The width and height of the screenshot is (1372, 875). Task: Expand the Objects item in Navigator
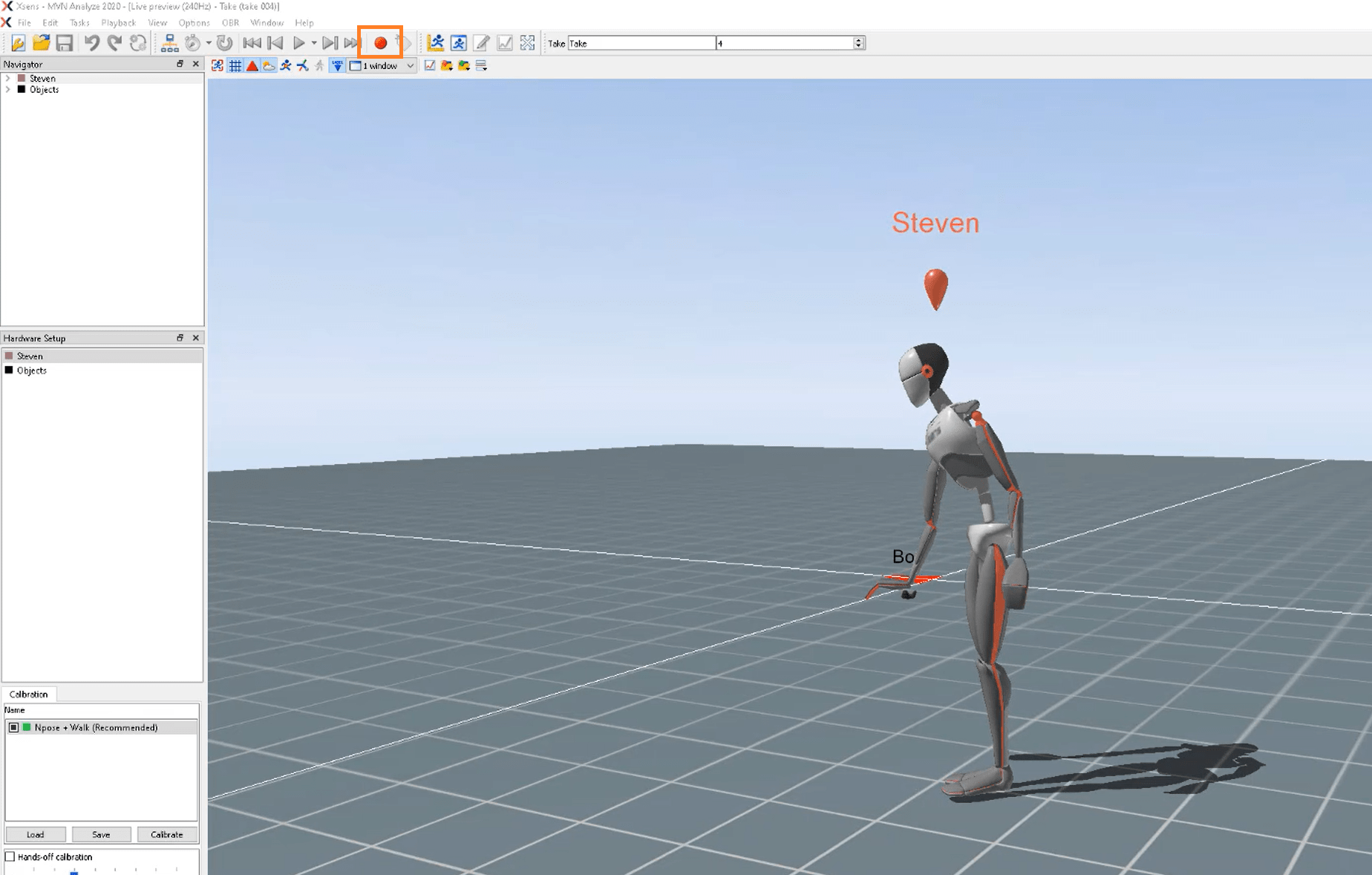[x=8, y=89]
